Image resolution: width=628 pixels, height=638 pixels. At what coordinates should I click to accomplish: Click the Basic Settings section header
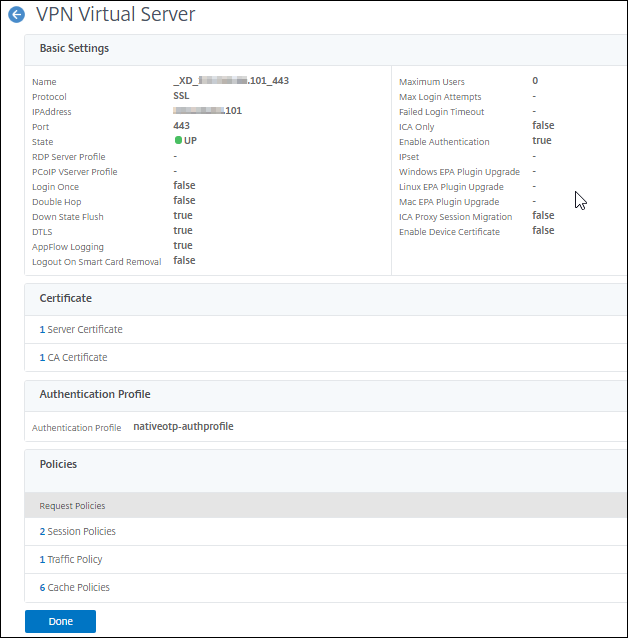coord(74,48)
